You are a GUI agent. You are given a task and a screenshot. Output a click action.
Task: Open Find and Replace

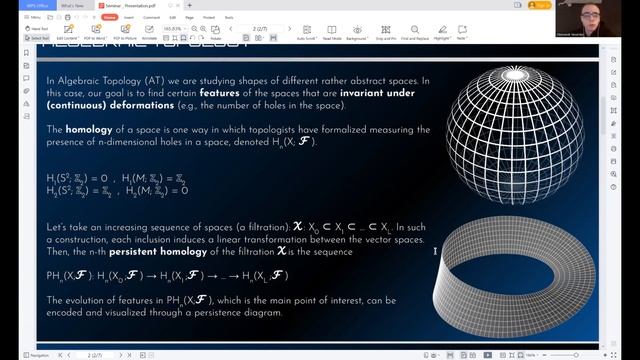coord(415,32)
